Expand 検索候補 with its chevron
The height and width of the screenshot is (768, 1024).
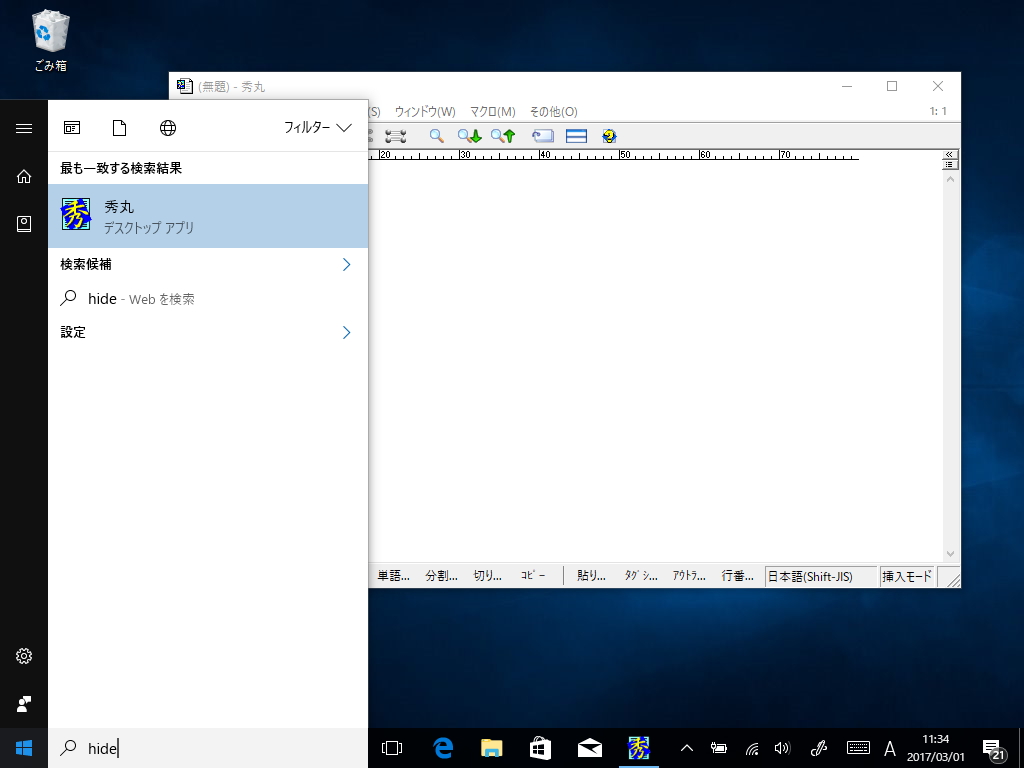(346, 265)
